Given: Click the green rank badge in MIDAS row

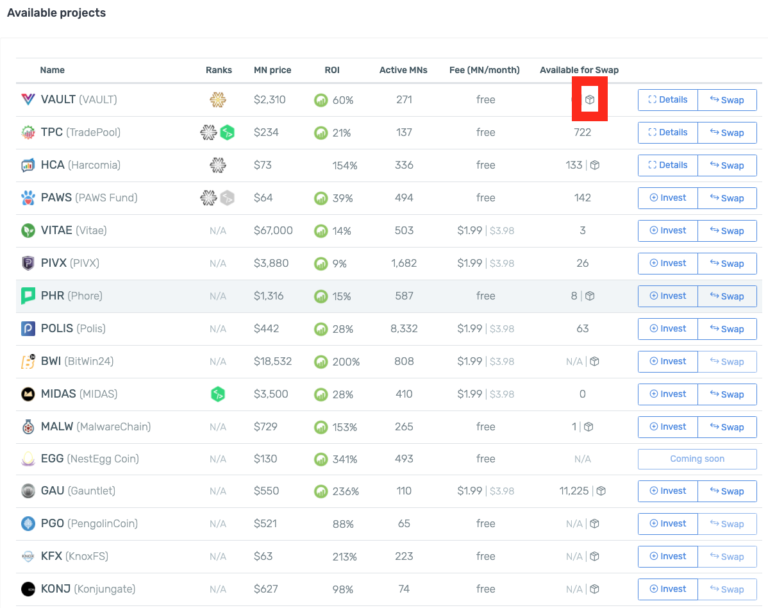Looking at the screenshot, I should (218, 394).
